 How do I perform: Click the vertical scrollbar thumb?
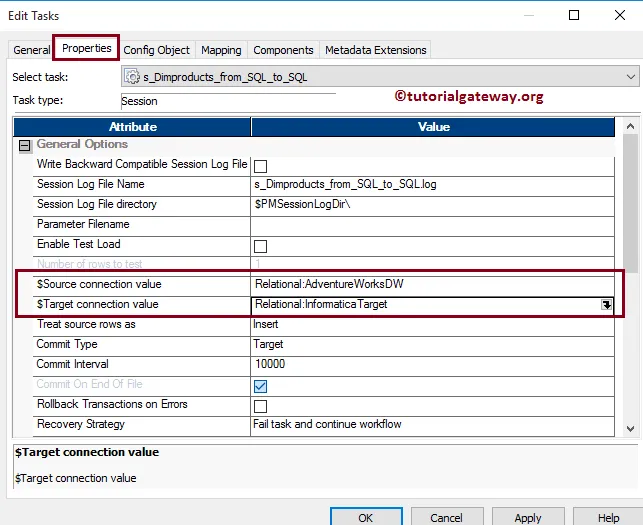[x=630, y=203]
